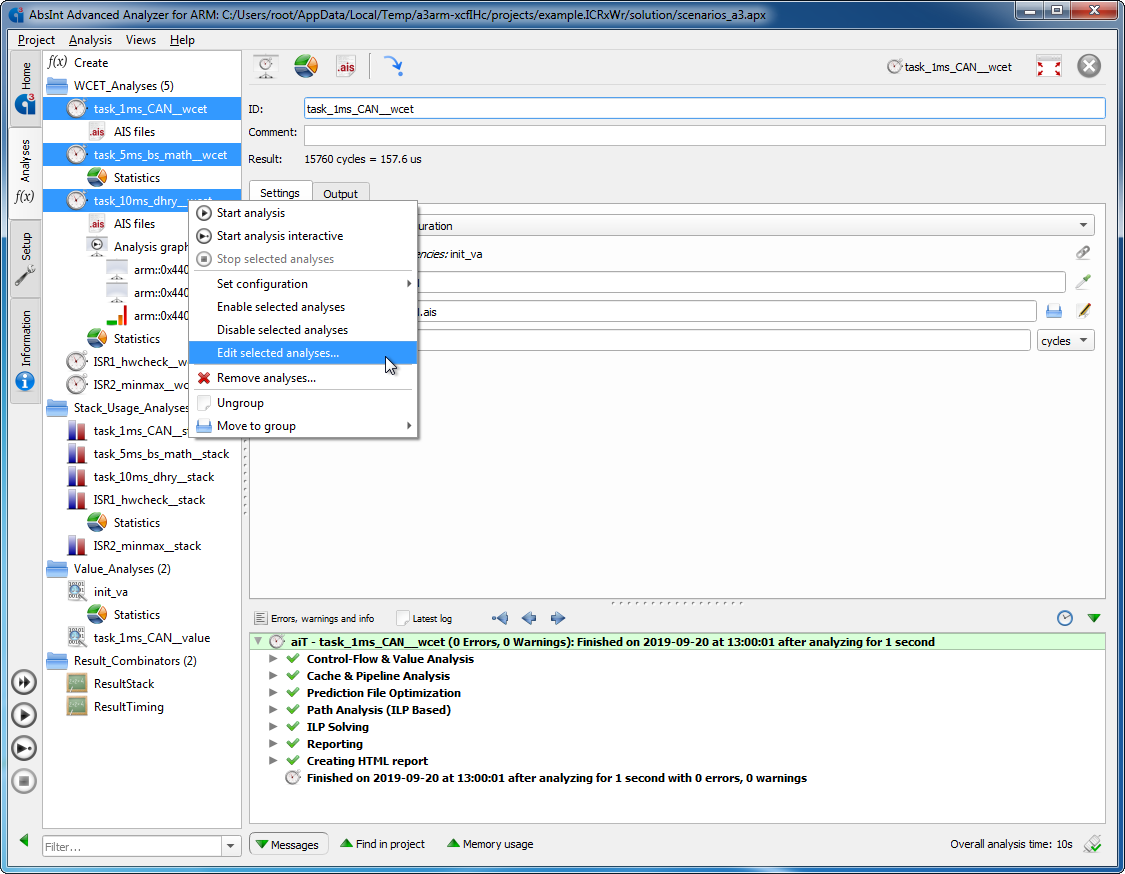Choose Edit selected analyses...
This screenshot has height=874, width=1125.
click(303, 353)
